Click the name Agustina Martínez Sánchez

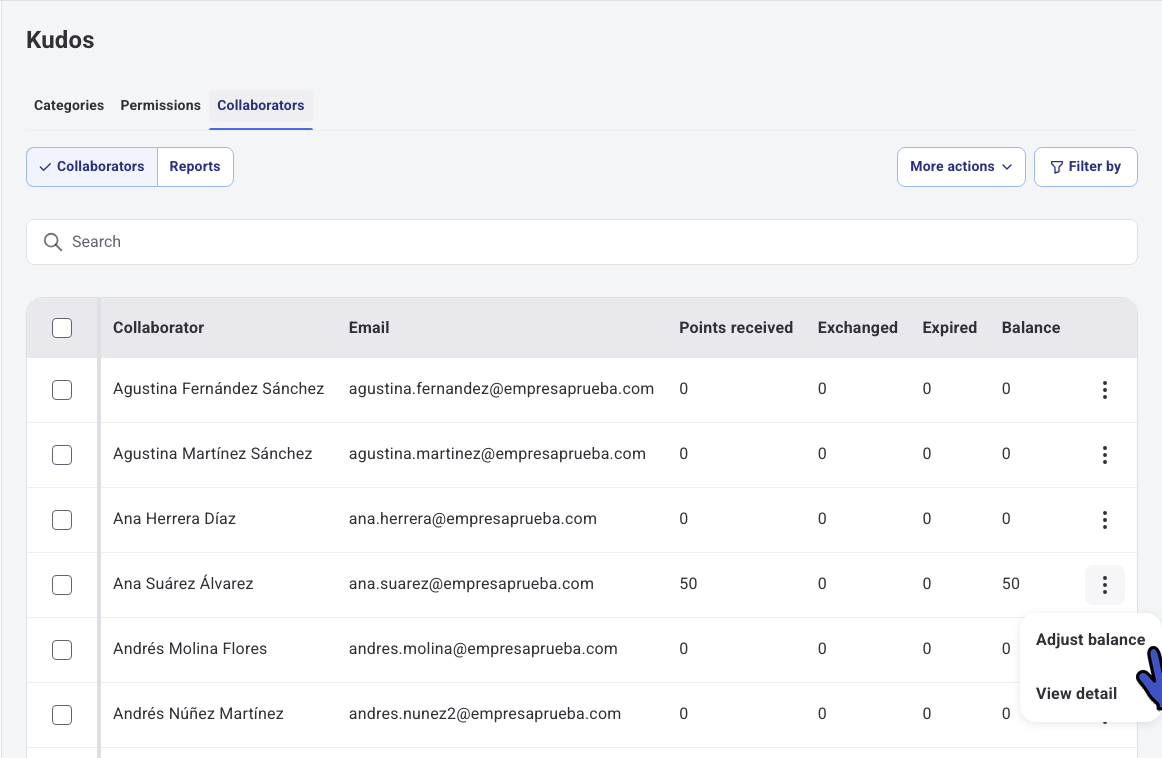click(213, 453)
